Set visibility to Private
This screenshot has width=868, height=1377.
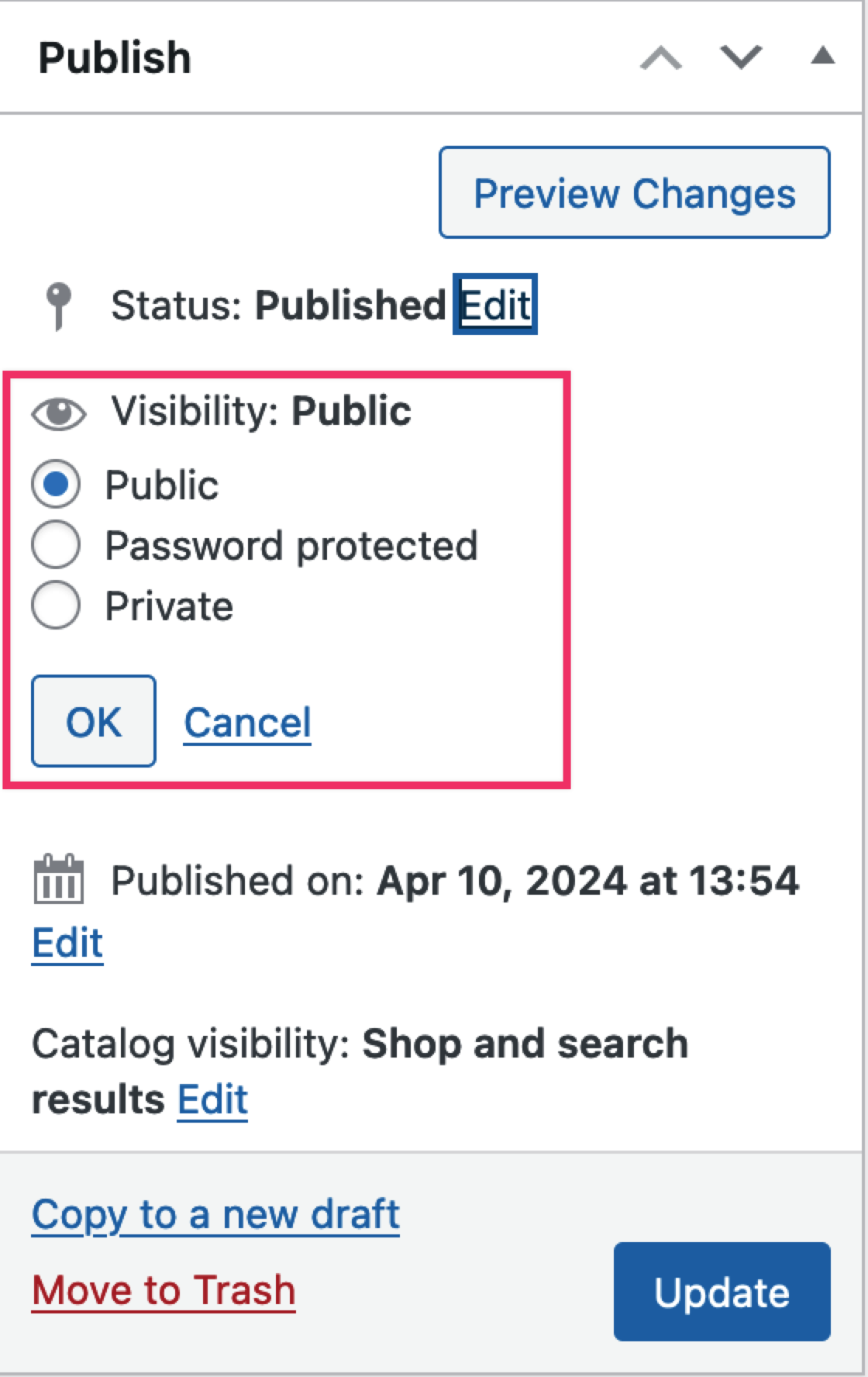[56, 606]
